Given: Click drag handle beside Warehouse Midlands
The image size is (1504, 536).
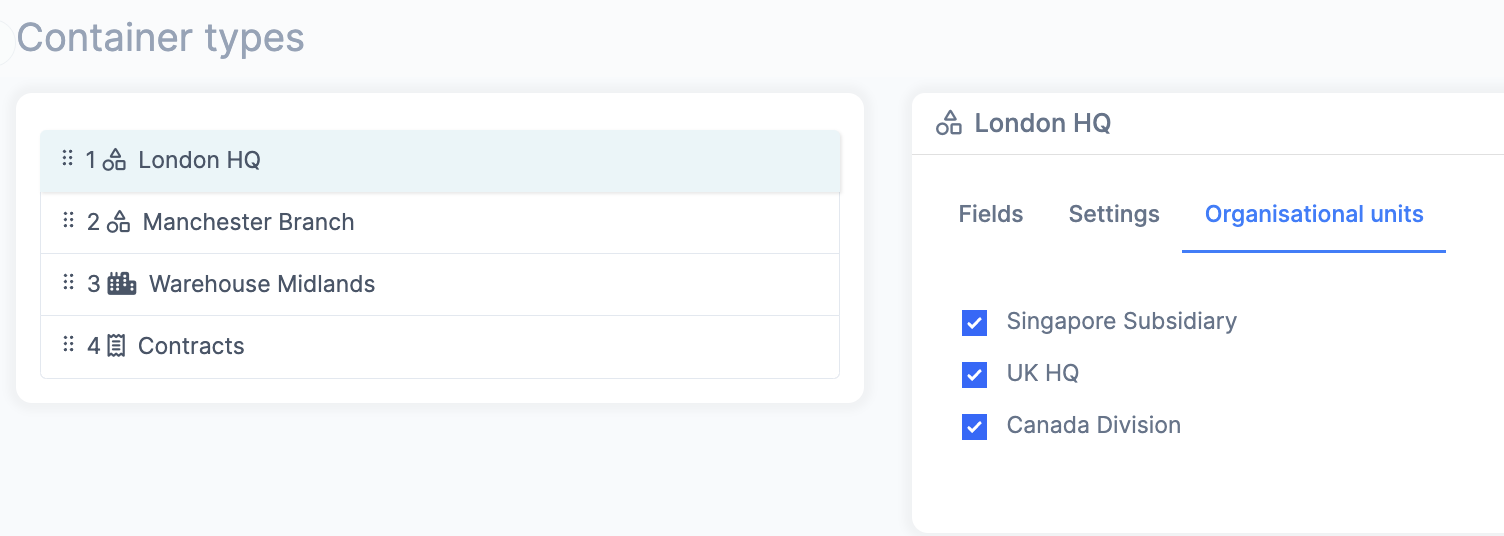Looking at the screenshot, I should (68, 282).
